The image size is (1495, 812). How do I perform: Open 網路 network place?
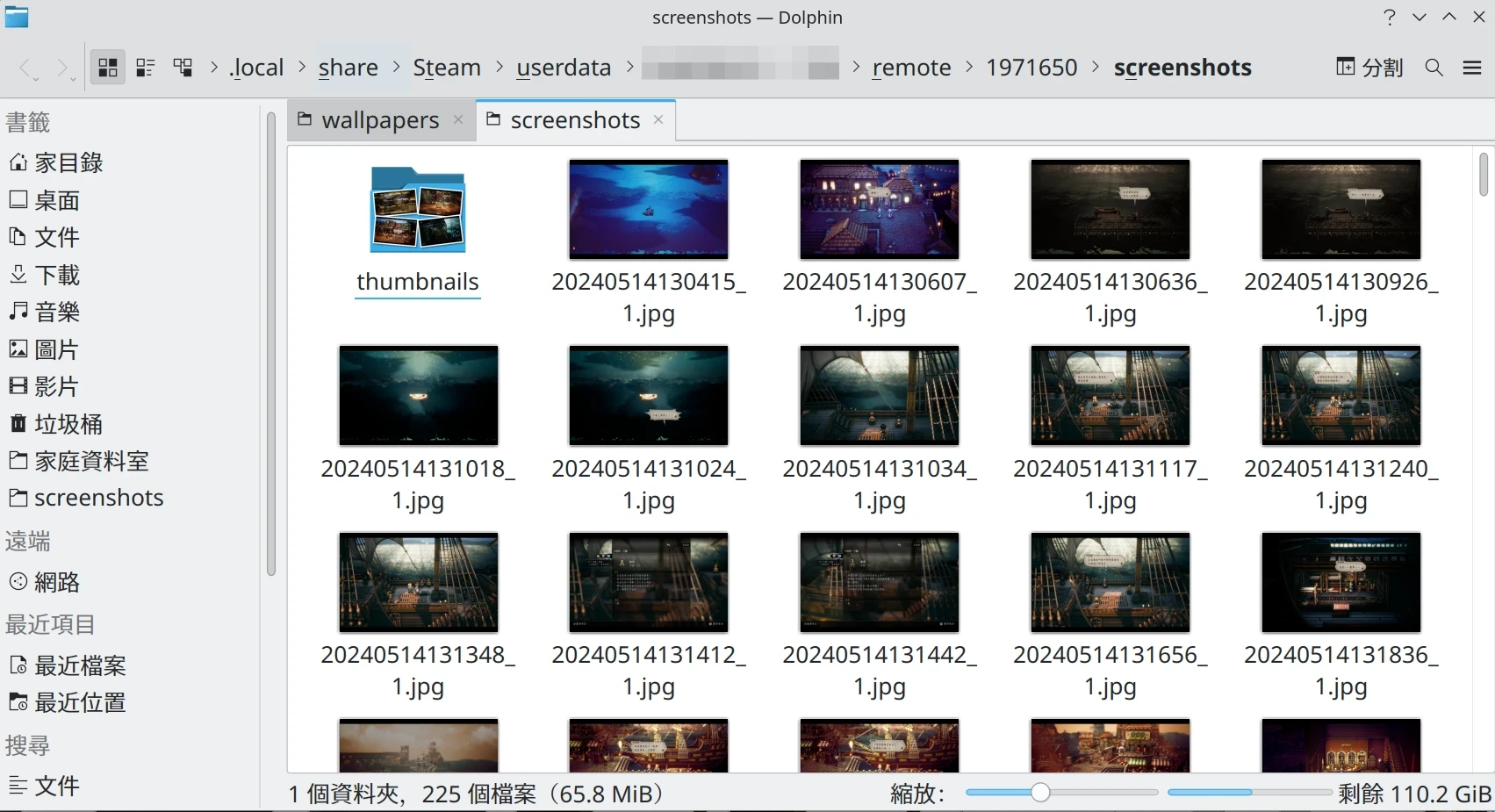[44, 582]
